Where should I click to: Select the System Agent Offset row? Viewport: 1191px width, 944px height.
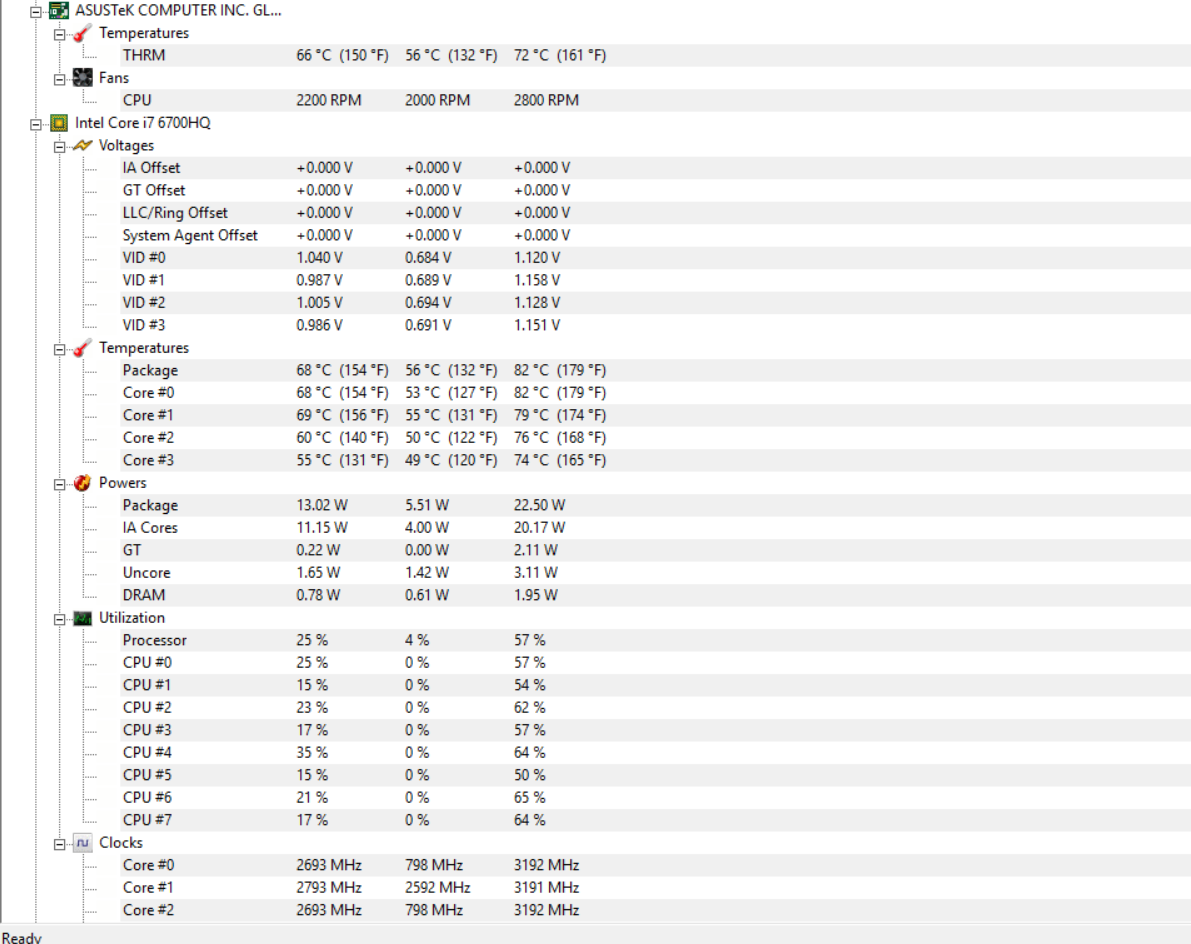click(x=190, y=235)
